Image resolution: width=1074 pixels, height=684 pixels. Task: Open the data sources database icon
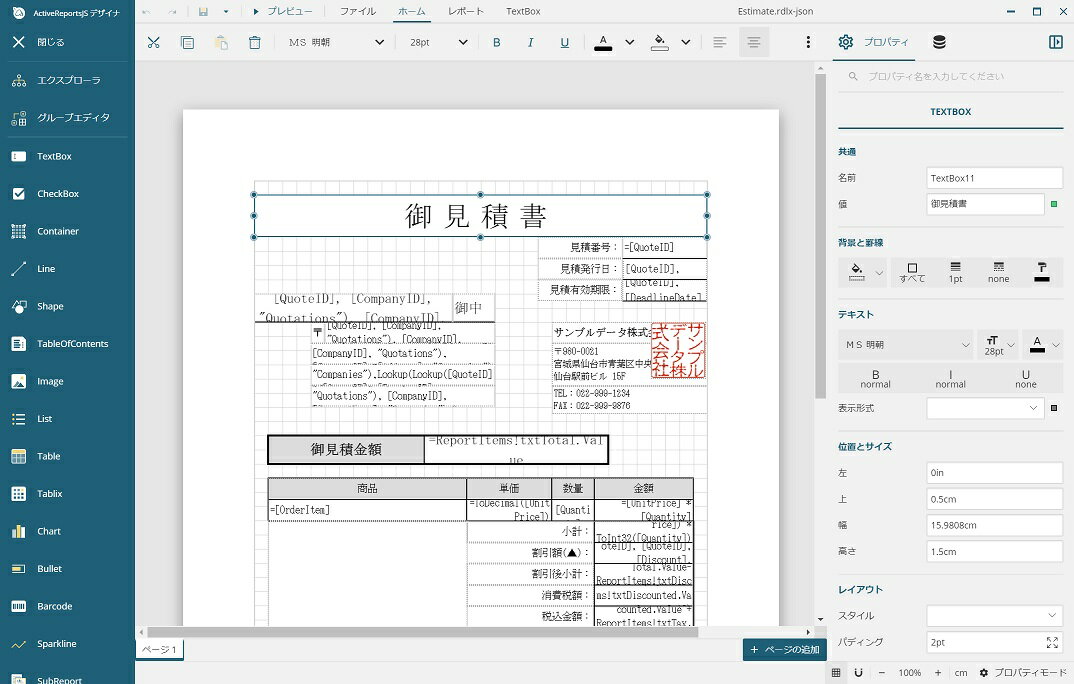[x=939, y=42]
